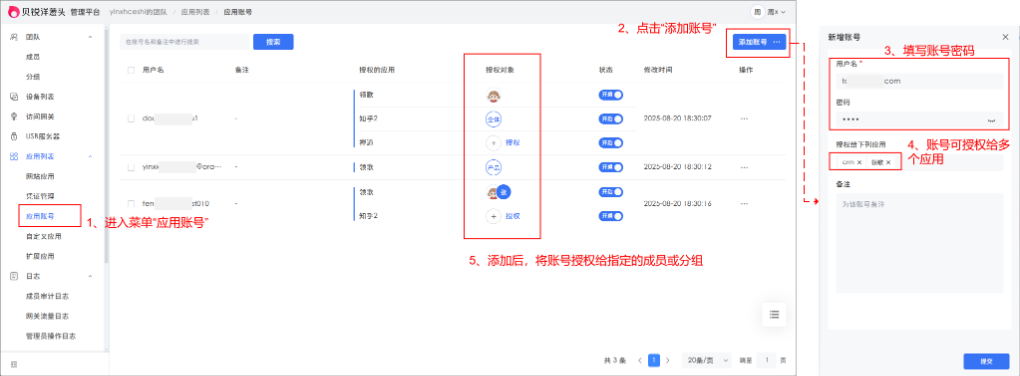This screenshot has width=1020, height=376.
Task: Open the action dots for the dou account
Action: (744, 118)
